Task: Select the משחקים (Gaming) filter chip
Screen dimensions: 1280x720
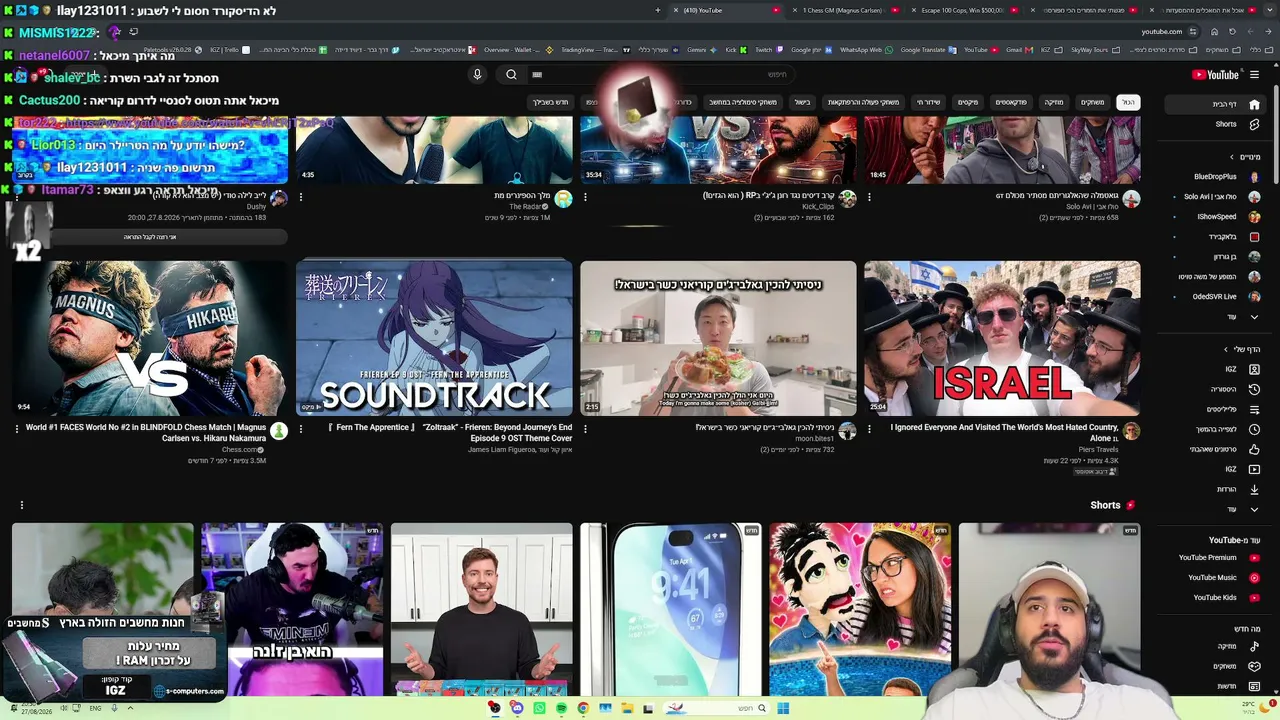Action: [1093, 102]
